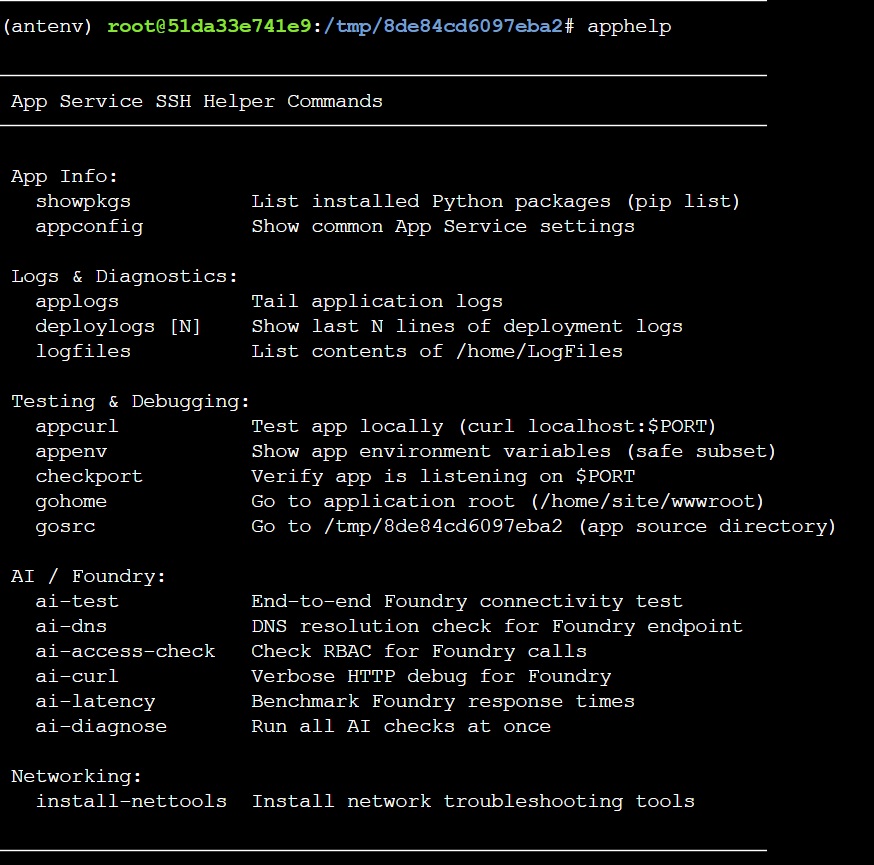
Task: Click the ai-test command name
Action: click(77, 601)
